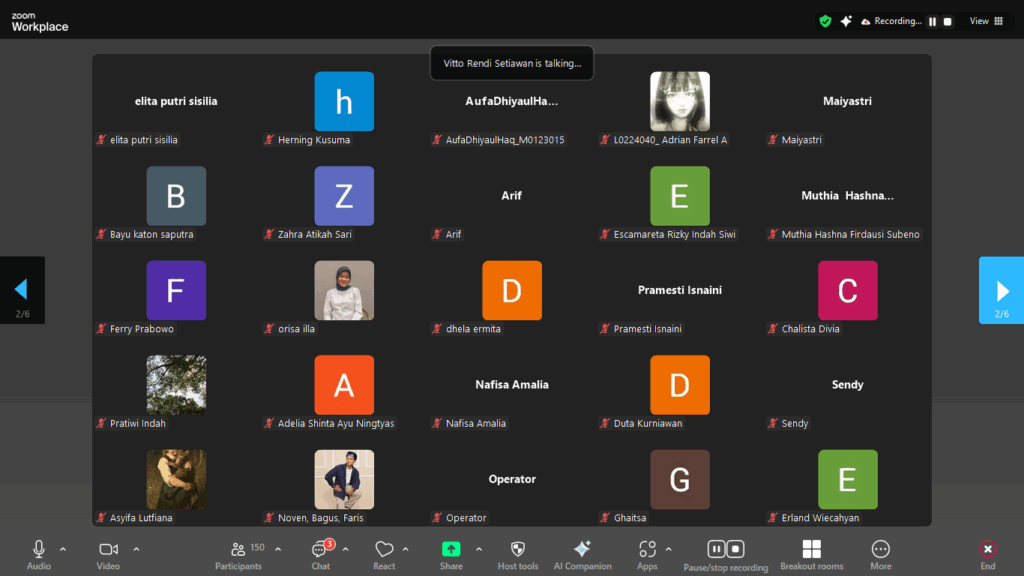
Task: Select dhela ermita's D avatar
Action: (x=512, y=290)
